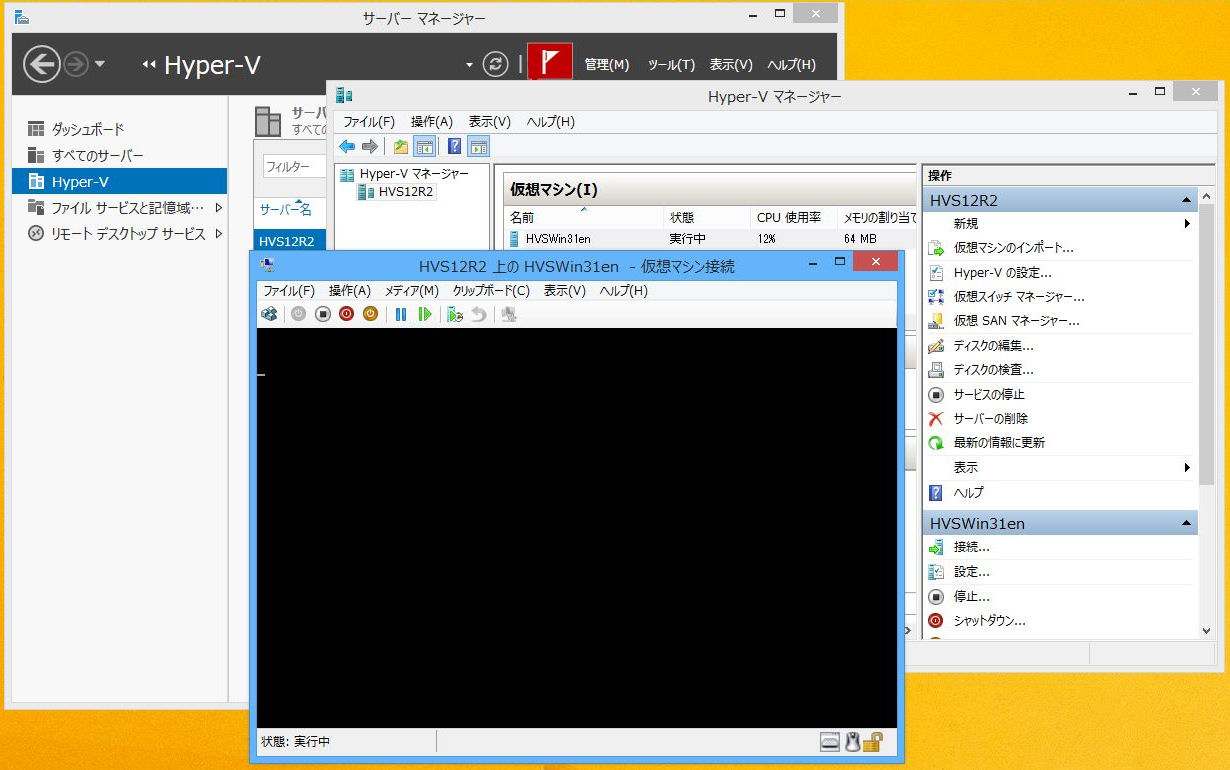Screen dimensions: 1230x770
Task: Expand ファイル サービスと記憶域 sidebar arrow
Action: (218, 208)
